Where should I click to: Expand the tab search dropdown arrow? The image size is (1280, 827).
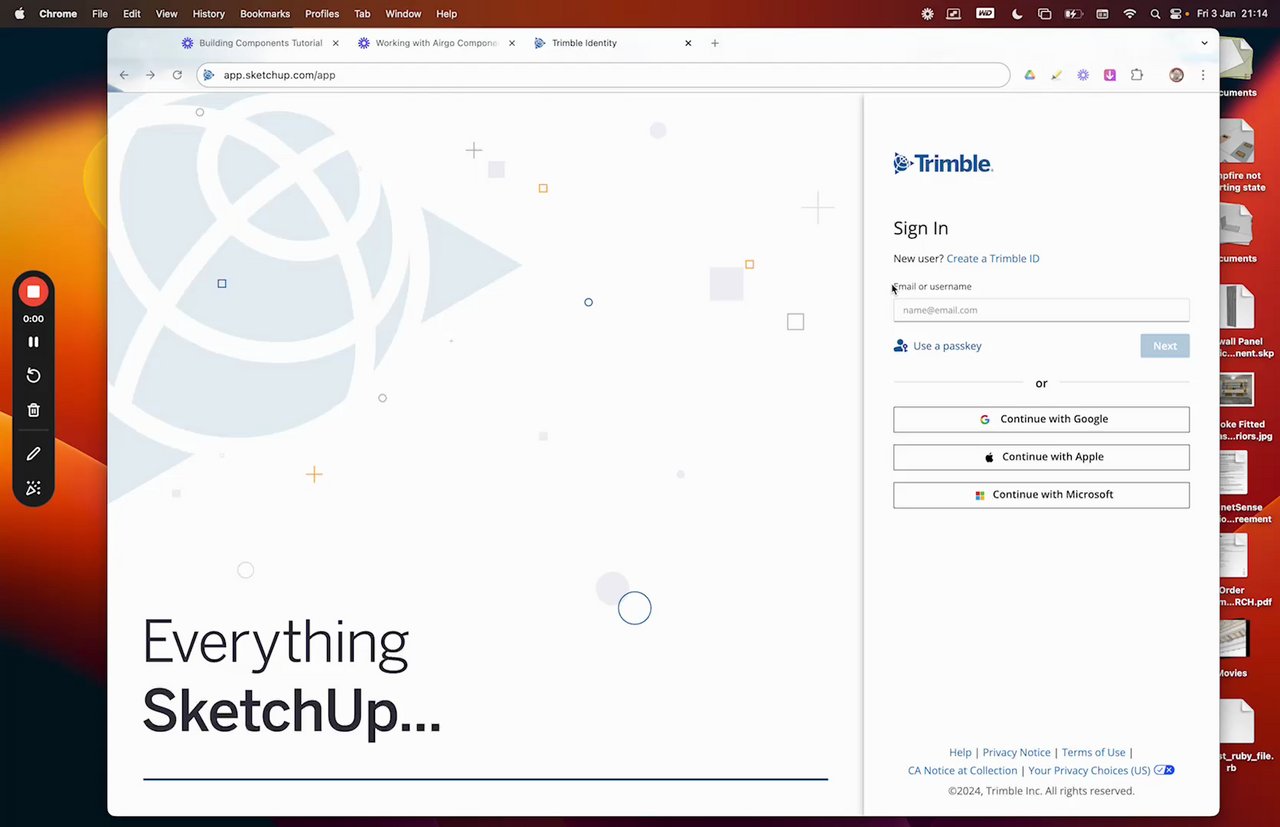coord(1204,43)
